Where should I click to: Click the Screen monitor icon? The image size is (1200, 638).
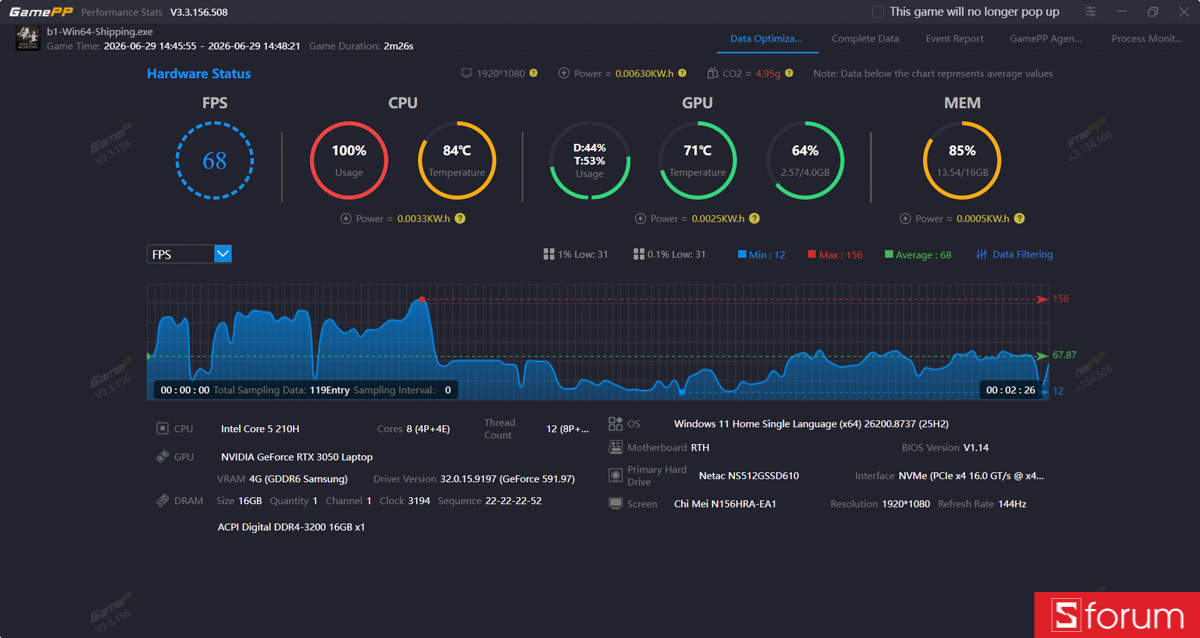(615, 504)
